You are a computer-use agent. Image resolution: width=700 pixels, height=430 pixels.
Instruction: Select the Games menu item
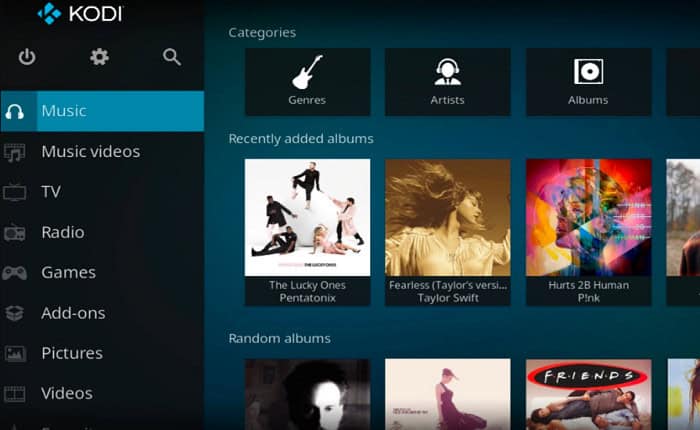click(102, 273)
